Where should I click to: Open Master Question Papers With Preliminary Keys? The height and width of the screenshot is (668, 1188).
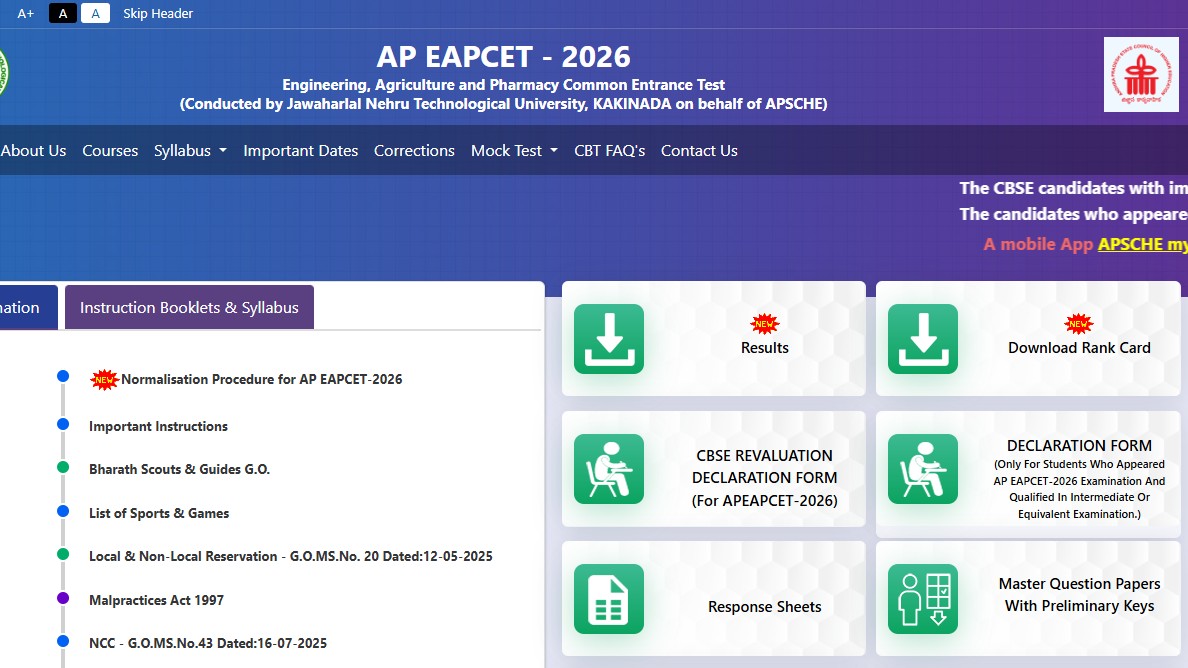click(1079, 595)
